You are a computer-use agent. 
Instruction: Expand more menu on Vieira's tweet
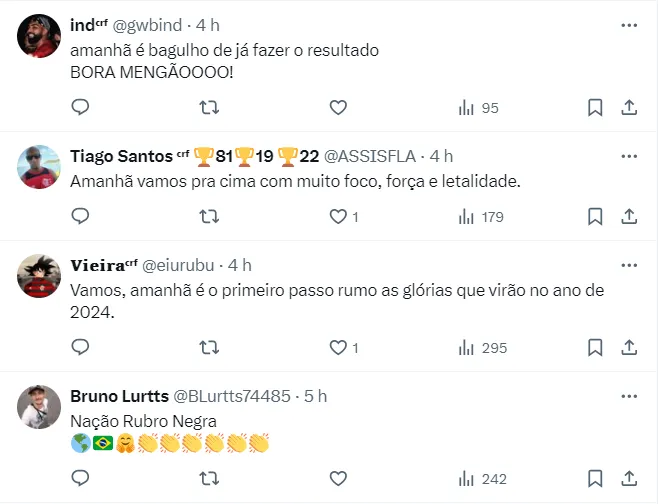tap(629, 265)
